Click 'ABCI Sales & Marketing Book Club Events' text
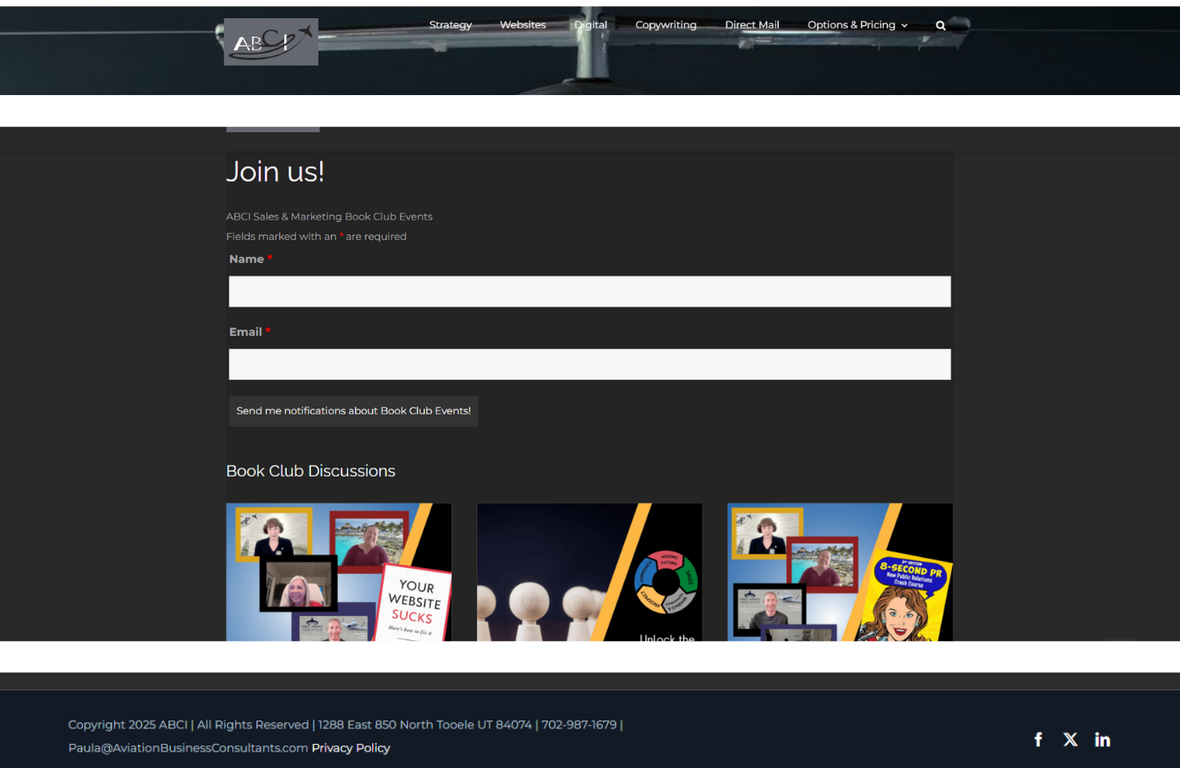The image size is (1180, 768). (330, 217)
